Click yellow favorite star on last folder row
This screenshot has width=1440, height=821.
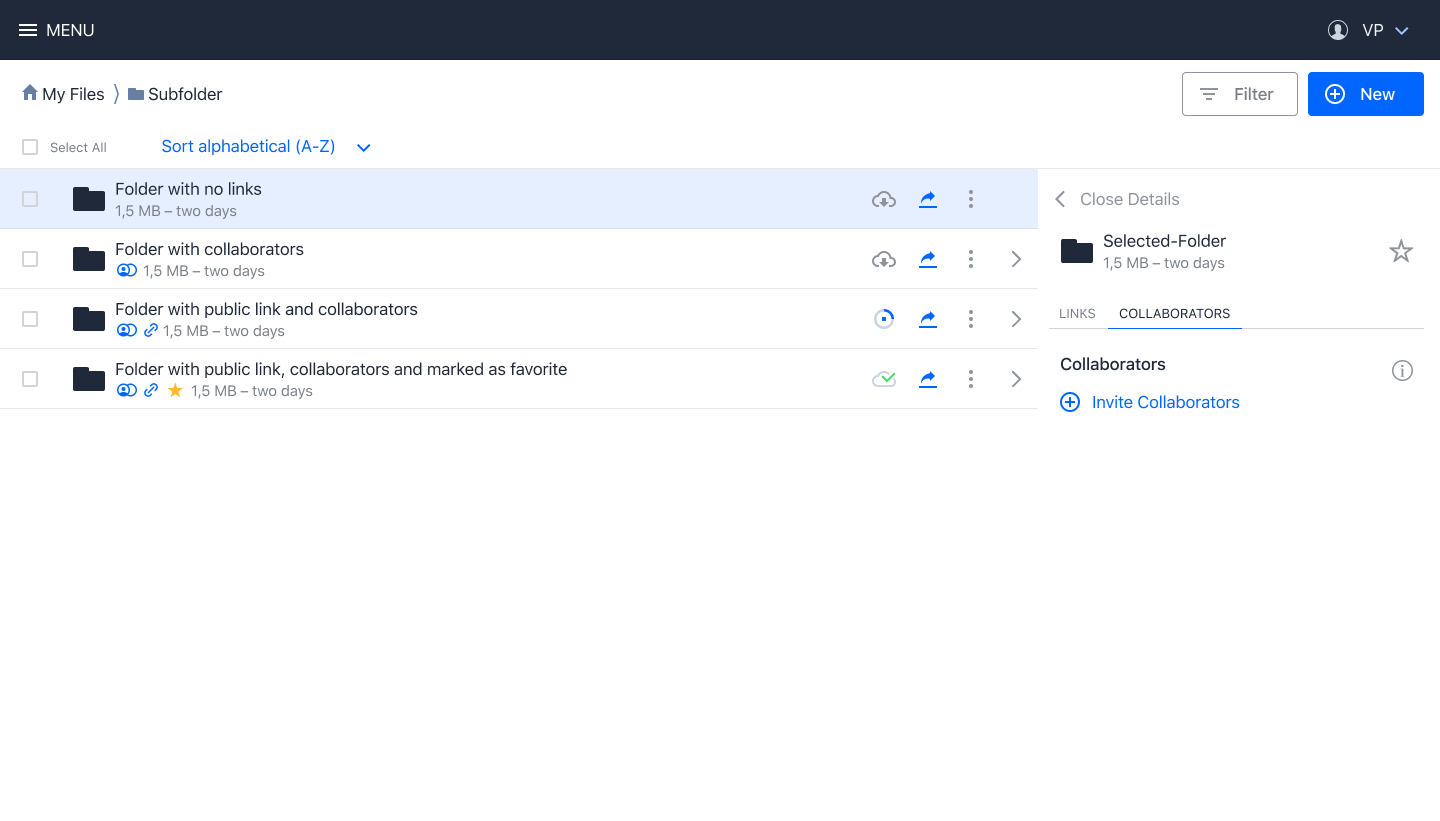pyautogui.click(x=175, y=391)
